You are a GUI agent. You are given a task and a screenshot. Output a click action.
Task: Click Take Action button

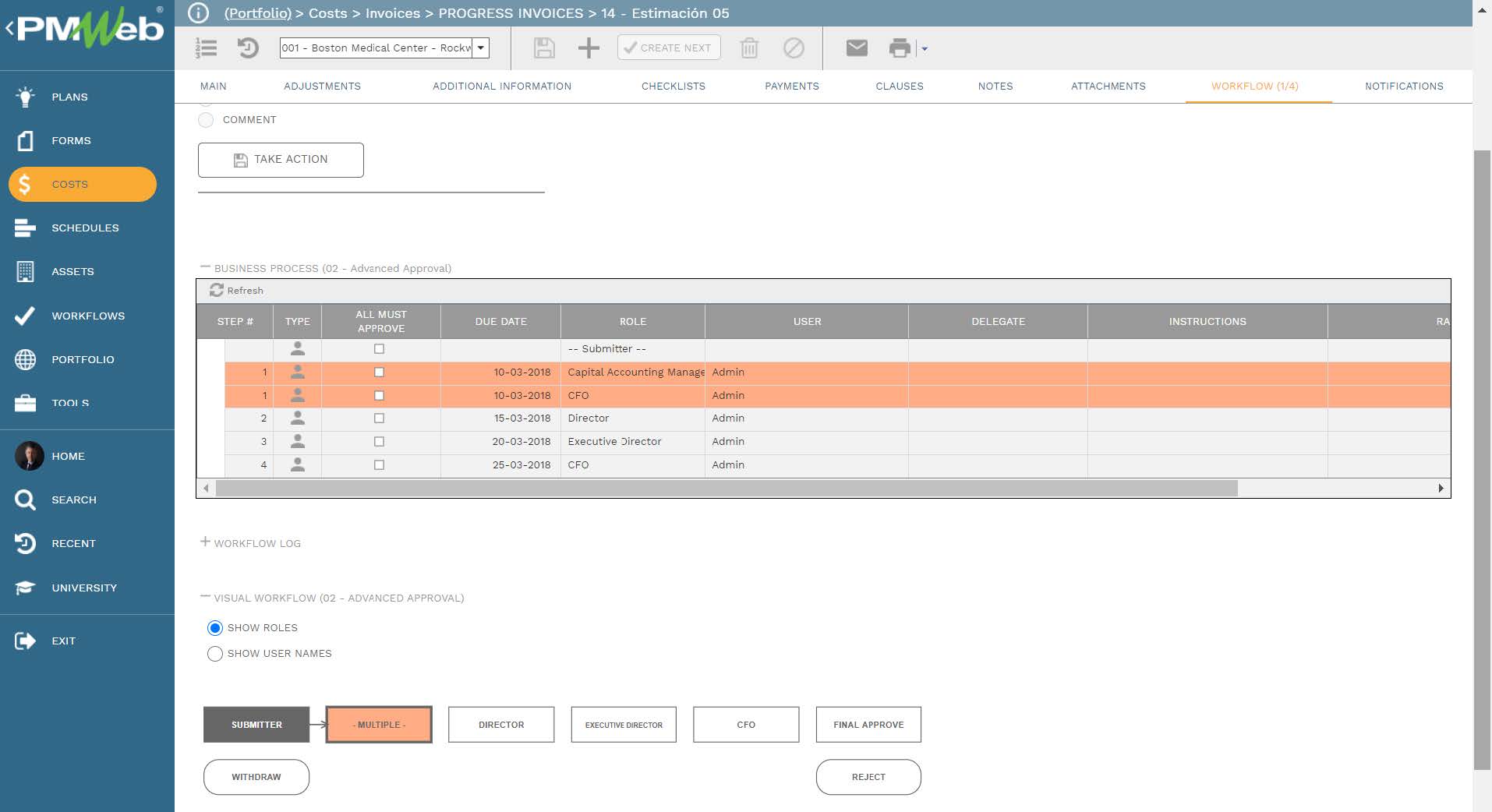point(281,160)
